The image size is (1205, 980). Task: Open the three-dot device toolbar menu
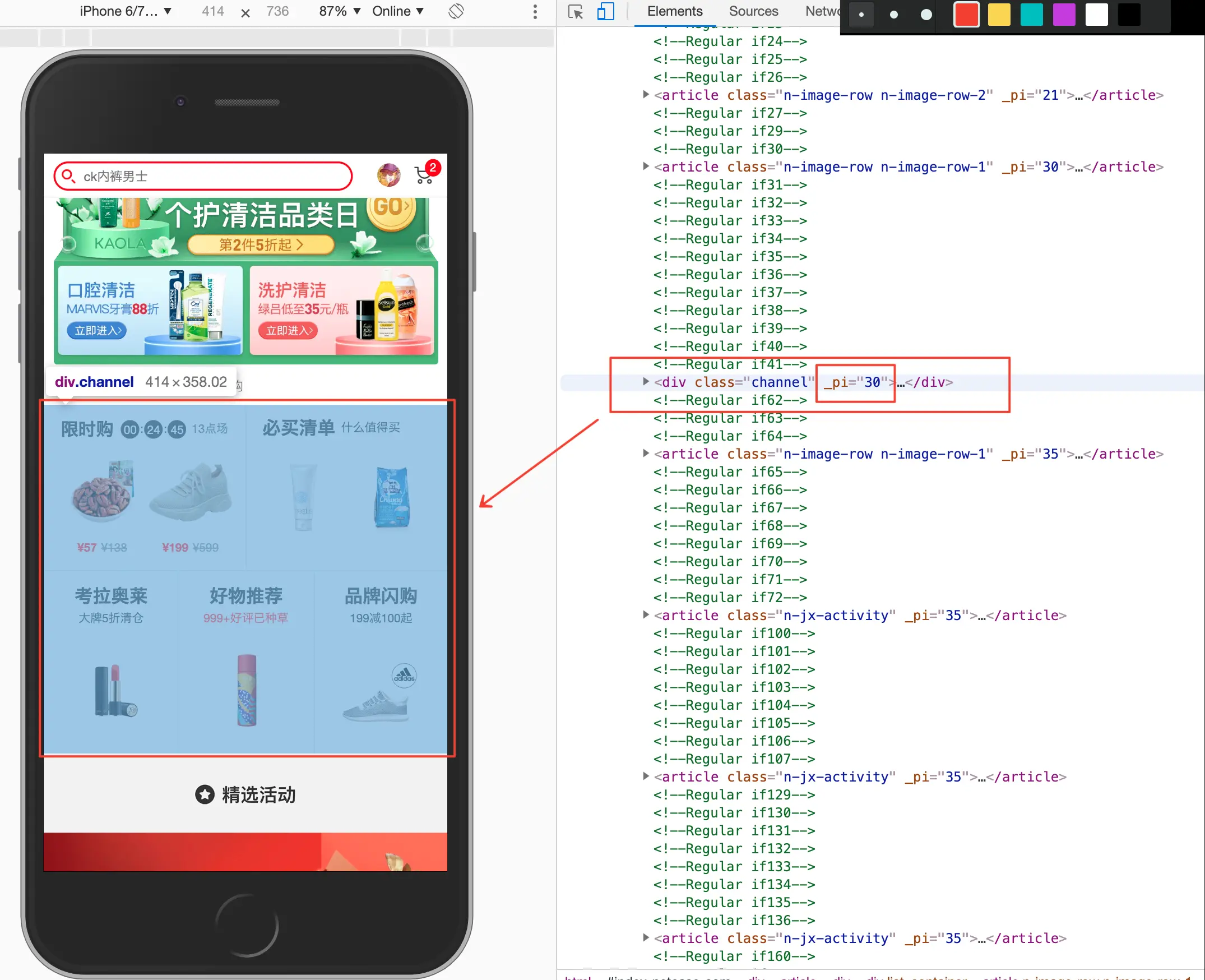tap(535, 11)
